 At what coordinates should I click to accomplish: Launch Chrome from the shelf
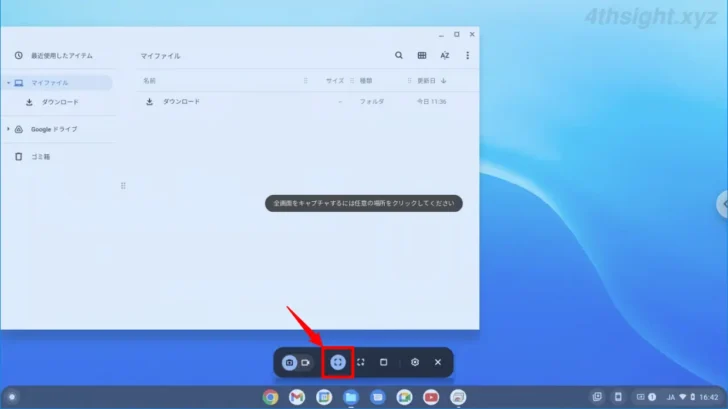click(270, 397)
